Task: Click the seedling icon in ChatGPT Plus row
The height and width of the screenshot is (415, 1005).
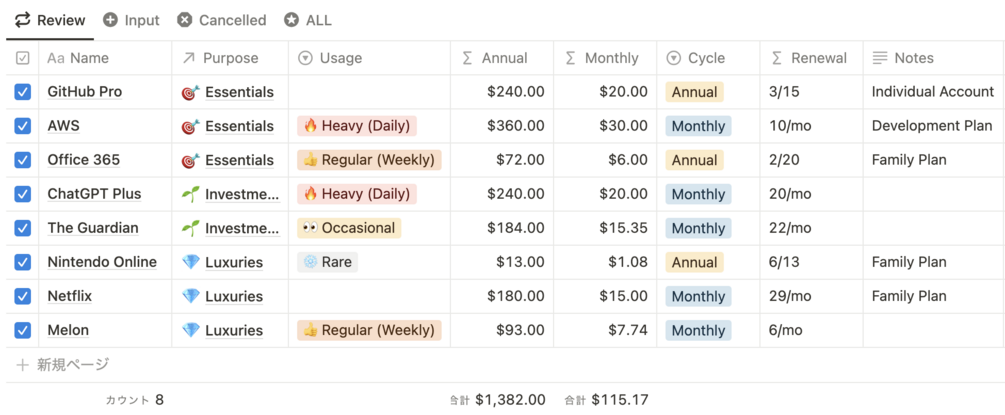Action: [x=190, y=194]
